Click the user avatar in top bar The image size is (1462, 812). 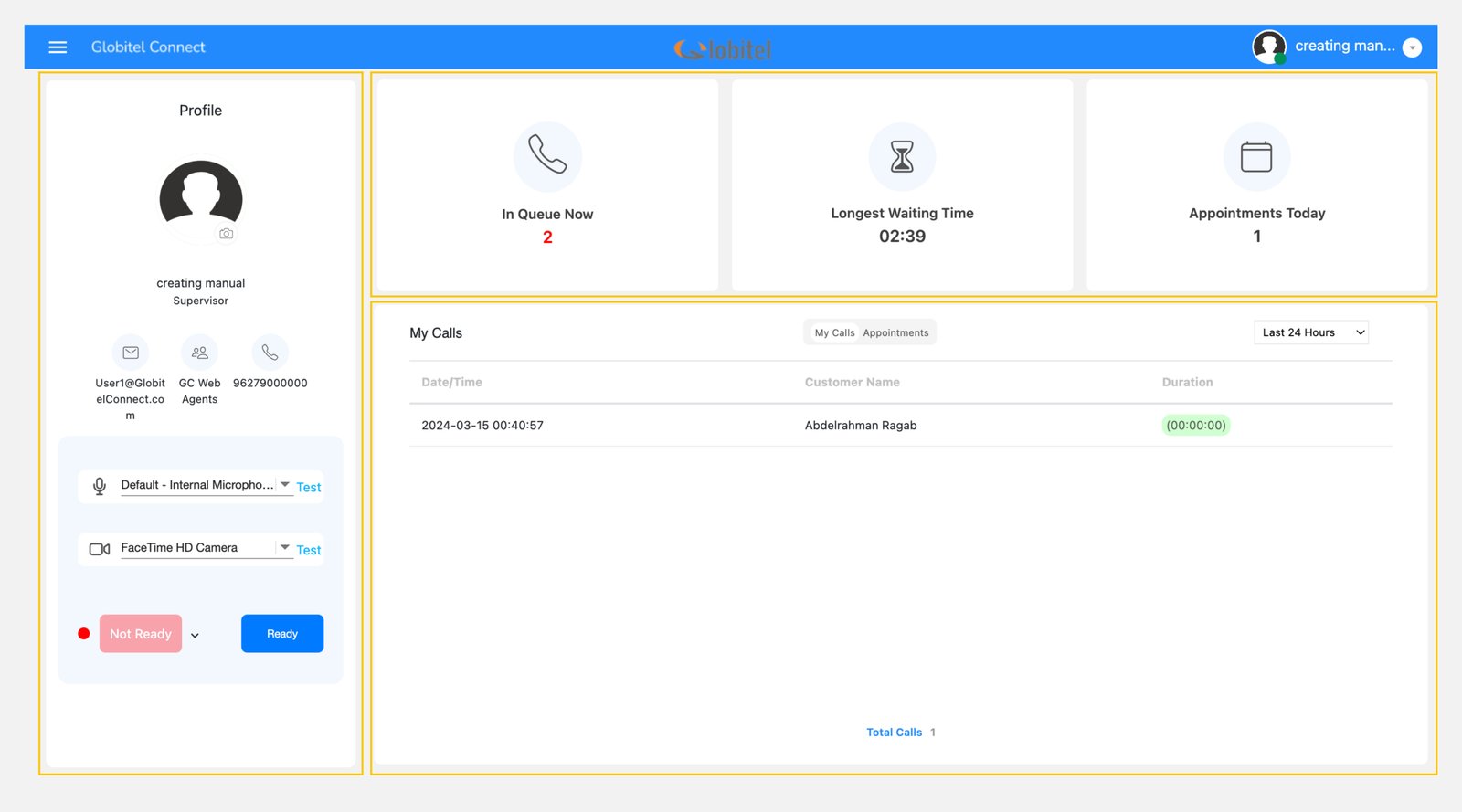coord(1268,47)
